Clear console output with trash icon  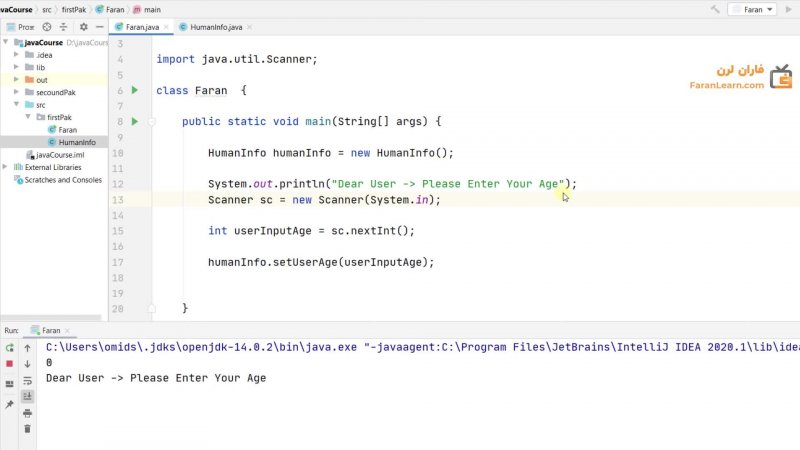click(28, 428)
